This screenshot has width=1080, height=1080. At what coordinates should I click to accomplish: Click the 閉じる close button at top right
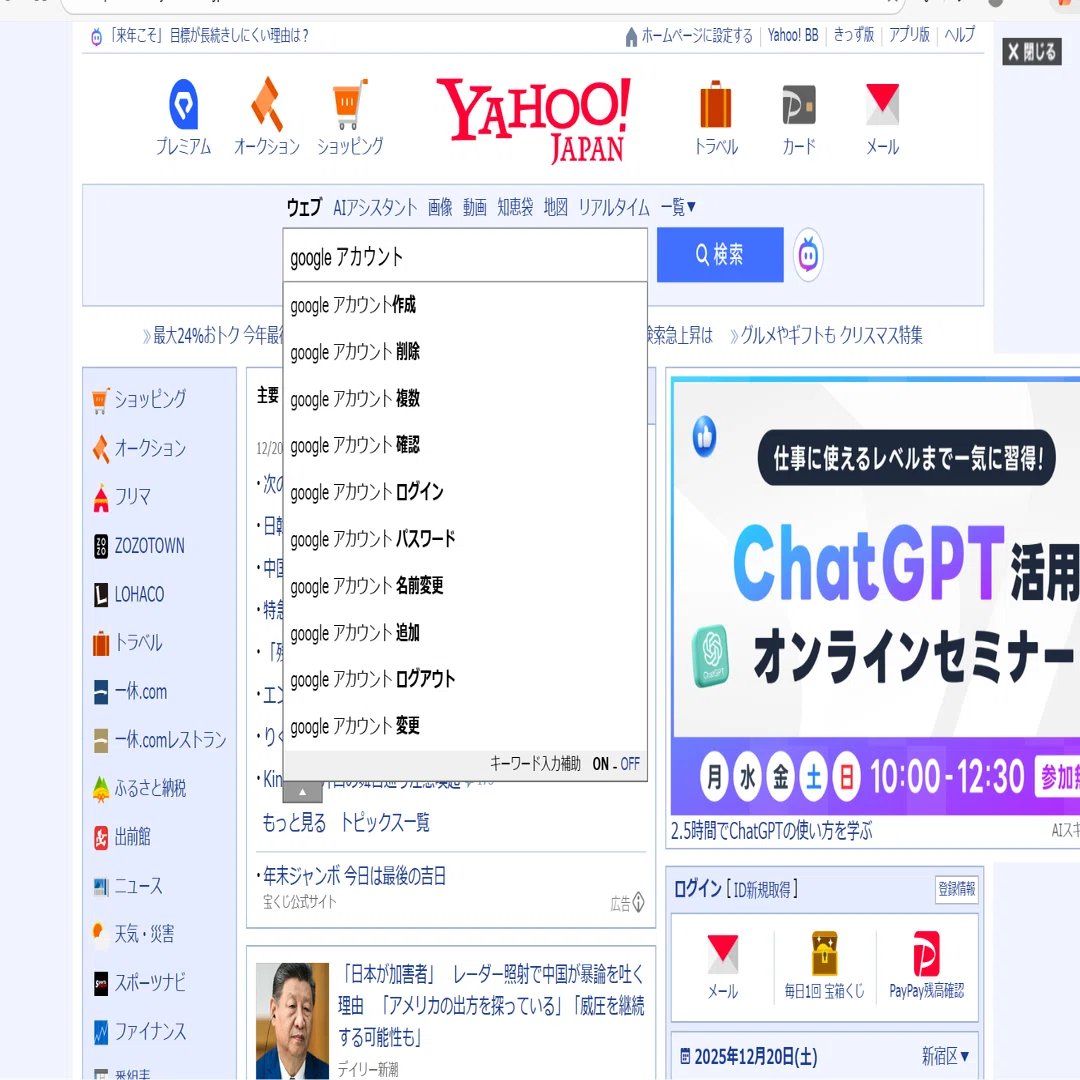tap(1031, 52)
